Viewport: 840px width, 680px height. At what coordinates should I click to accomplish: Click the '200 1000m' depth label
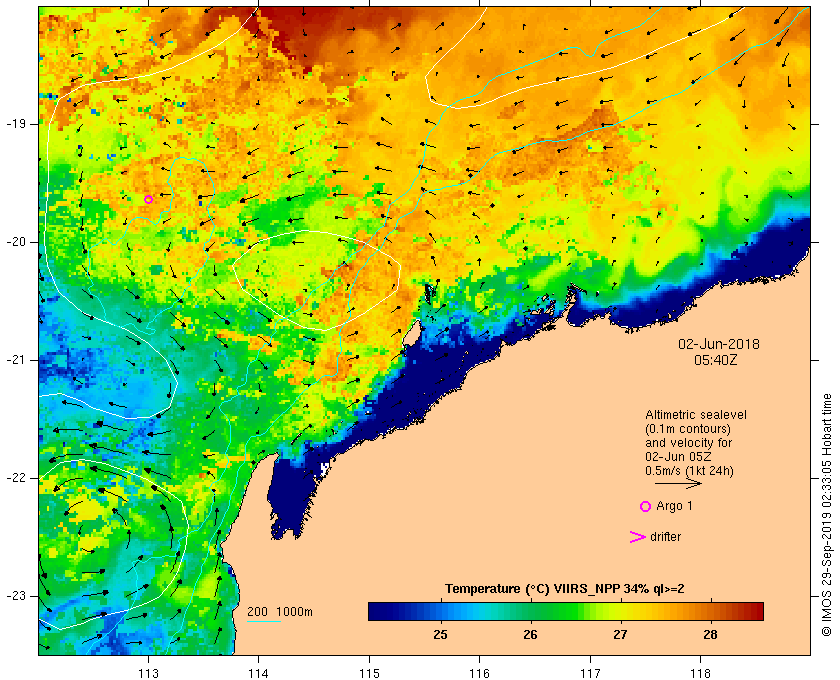[280, 612]
